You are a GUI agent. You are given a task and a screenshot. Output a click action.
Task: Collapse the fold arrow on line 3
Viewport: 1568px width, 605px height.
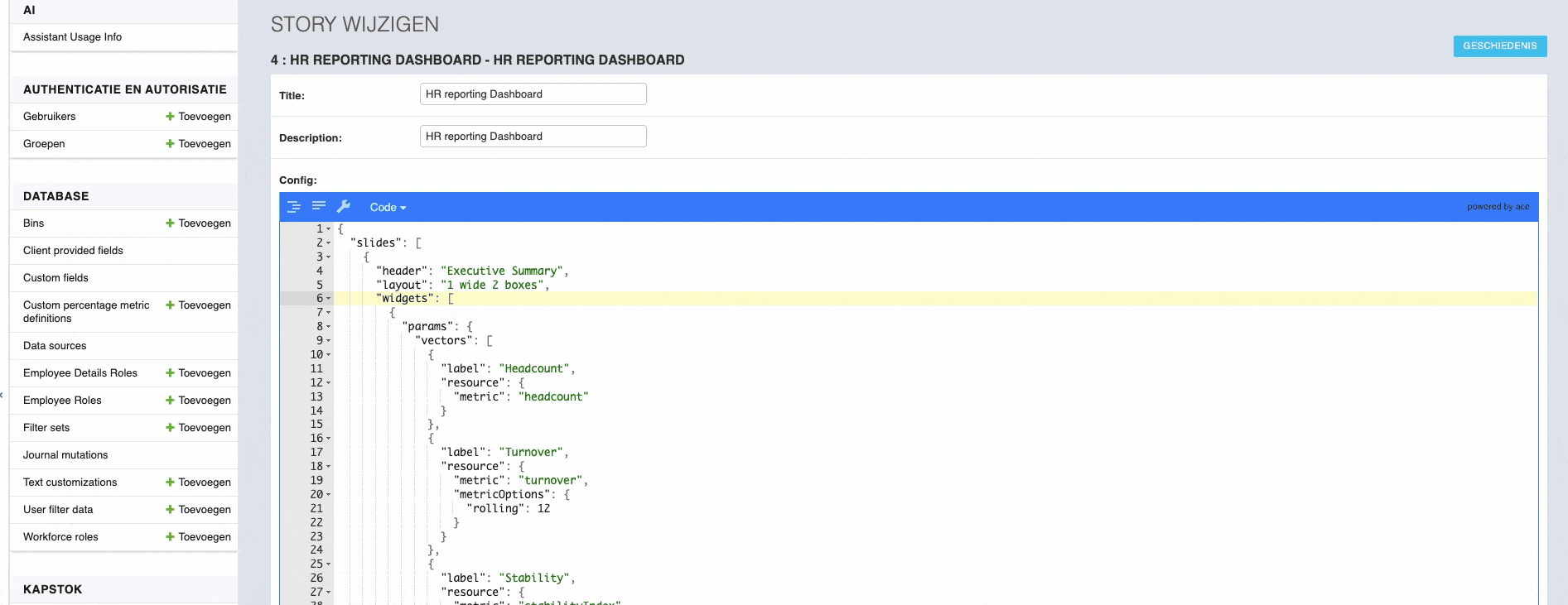(x=329, y=257)
